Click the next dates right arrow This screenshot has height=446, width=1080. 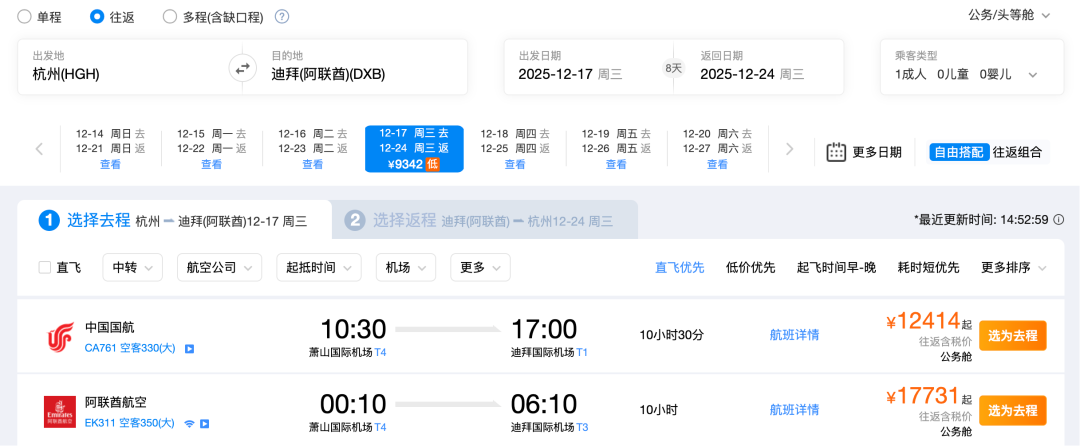pyautogui.click(x=789, y=149)
